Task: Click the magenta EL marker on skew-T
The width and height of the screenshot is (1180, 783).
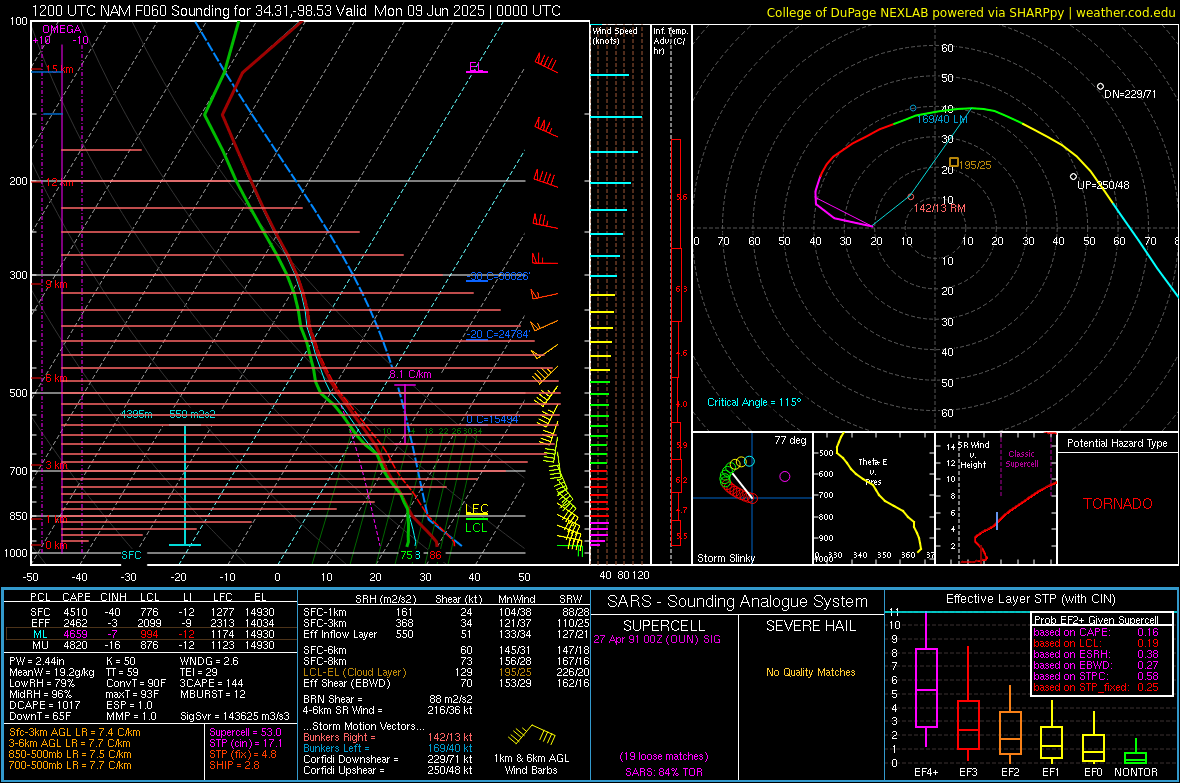Action: pos(476,68)
